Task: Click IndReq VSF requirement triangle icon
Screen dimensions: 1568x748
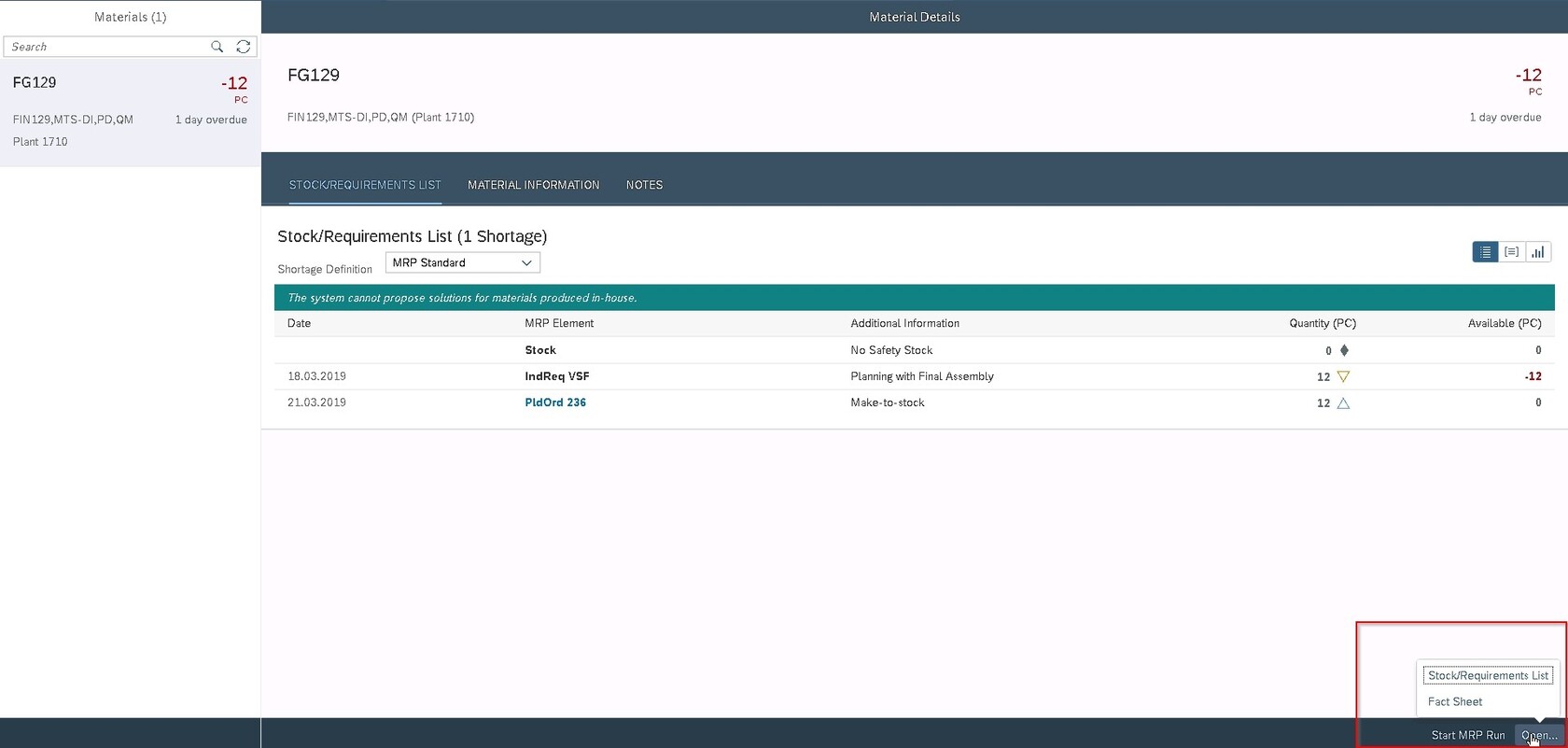Action: 1343,376
